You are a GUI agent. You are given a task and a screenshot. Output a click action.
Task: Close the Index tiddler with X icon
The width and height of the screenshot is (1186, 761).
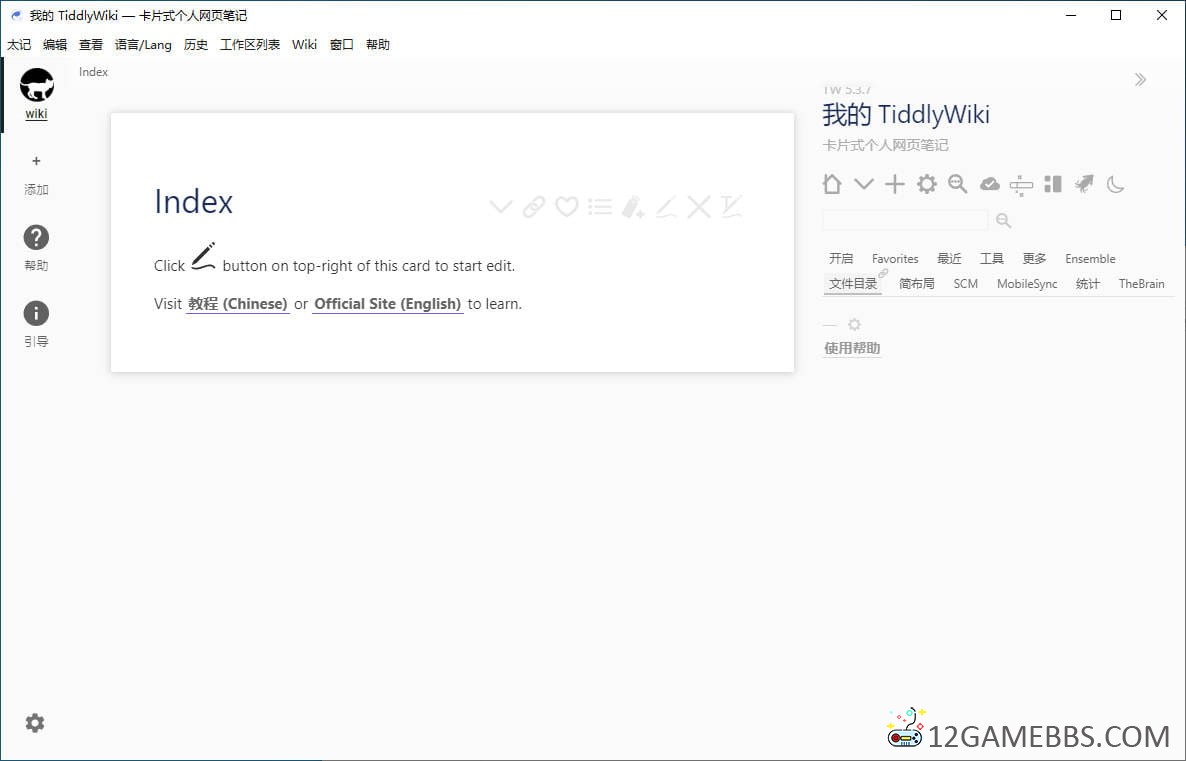pyautogui.click(x=699, y=207)
